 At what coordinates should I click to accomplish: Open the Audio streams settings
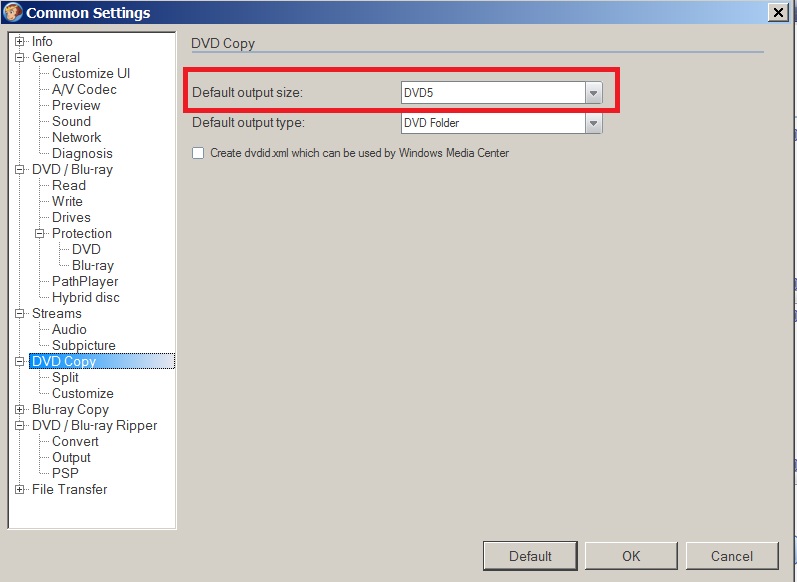point(69,329)
